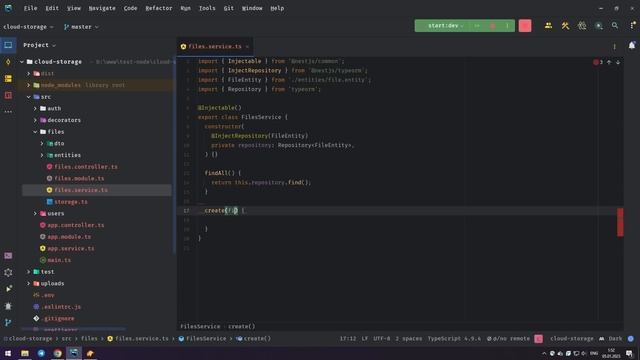Image resolution: width=640 pixels, height=360 pixels.
Task: Click the blue circle status bar icon
Action: coord(631,338)
